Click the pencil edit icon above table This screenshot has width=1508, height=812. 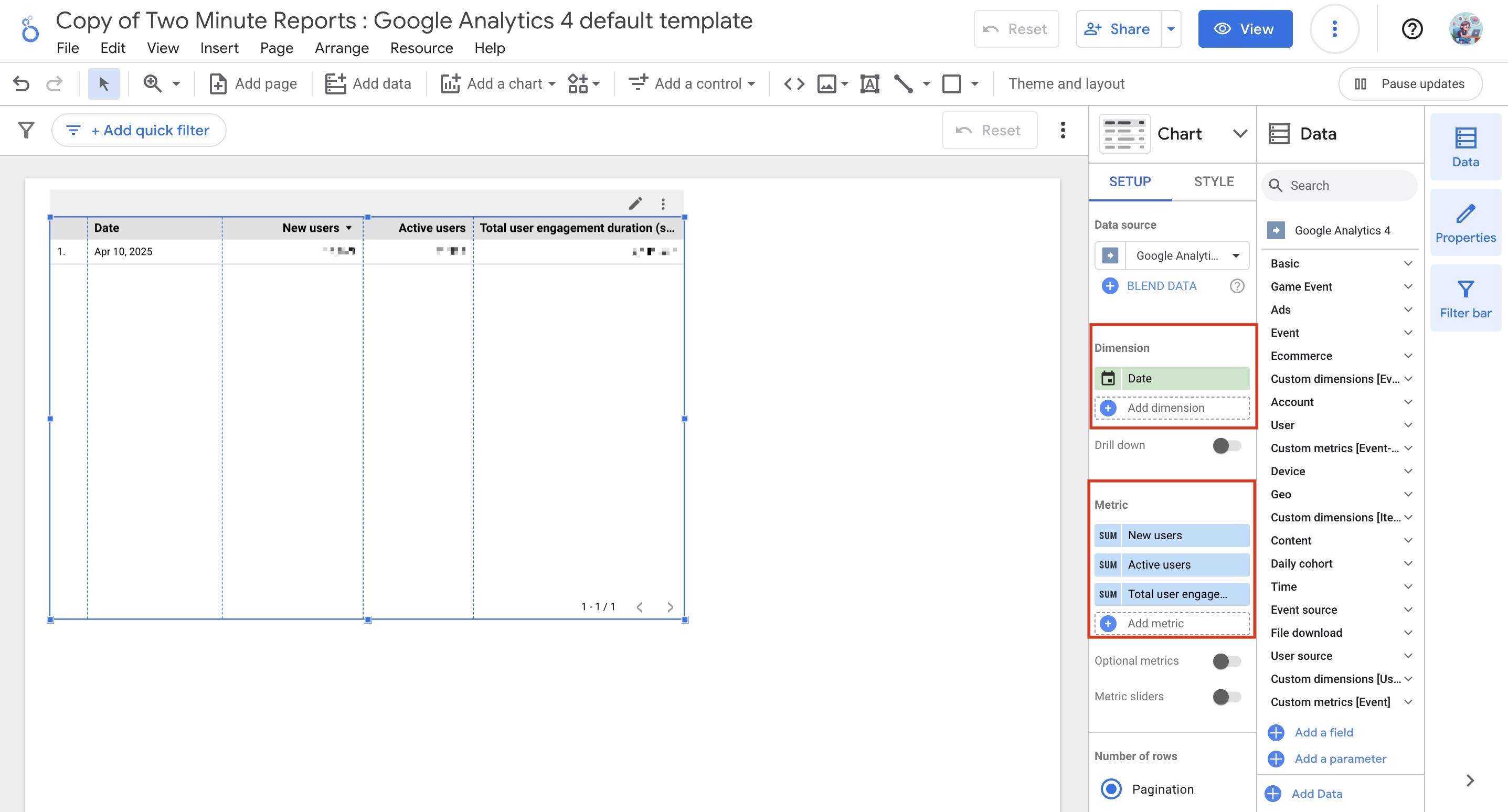[635, 204]
